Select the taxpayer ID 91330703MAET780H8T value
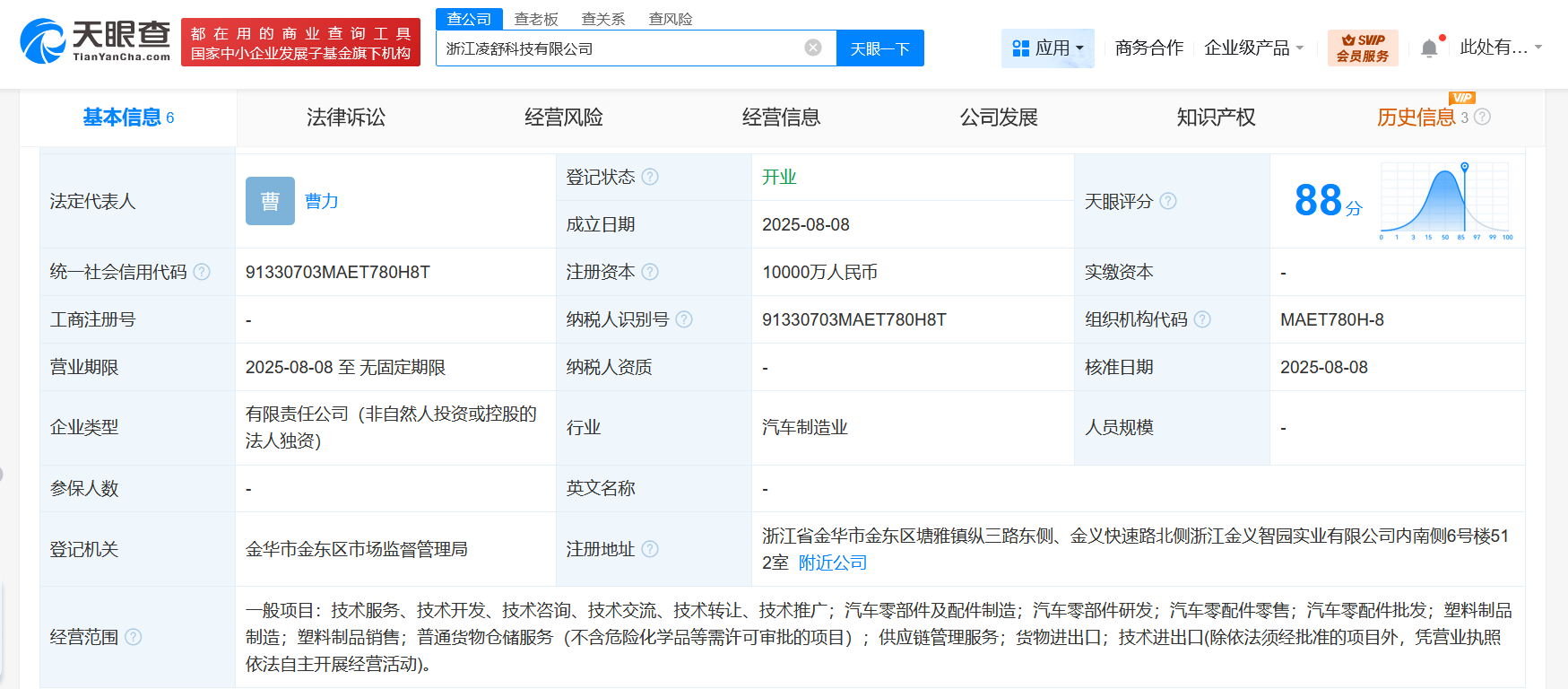 pyautogui.click(x=854, y=319)
